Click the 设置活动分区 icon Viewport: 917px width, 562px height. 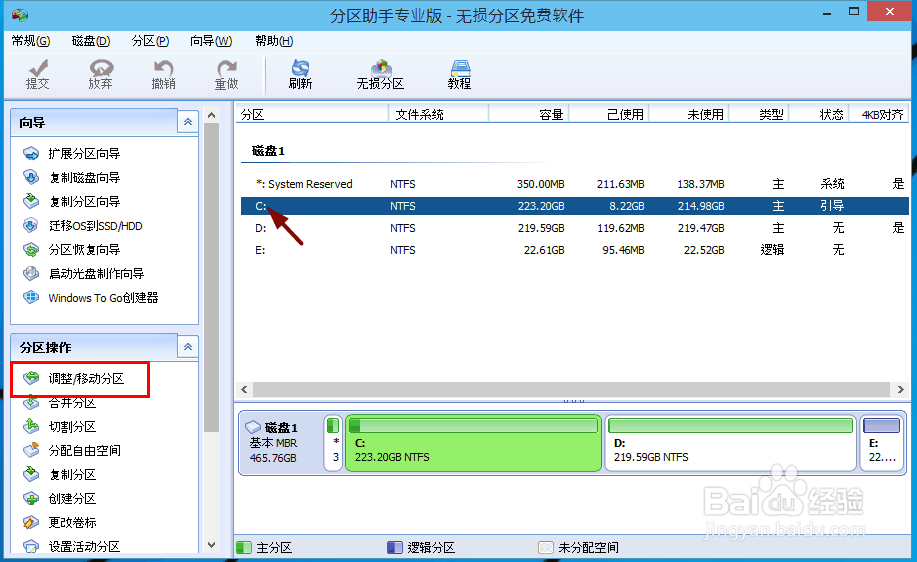(31, 546)
